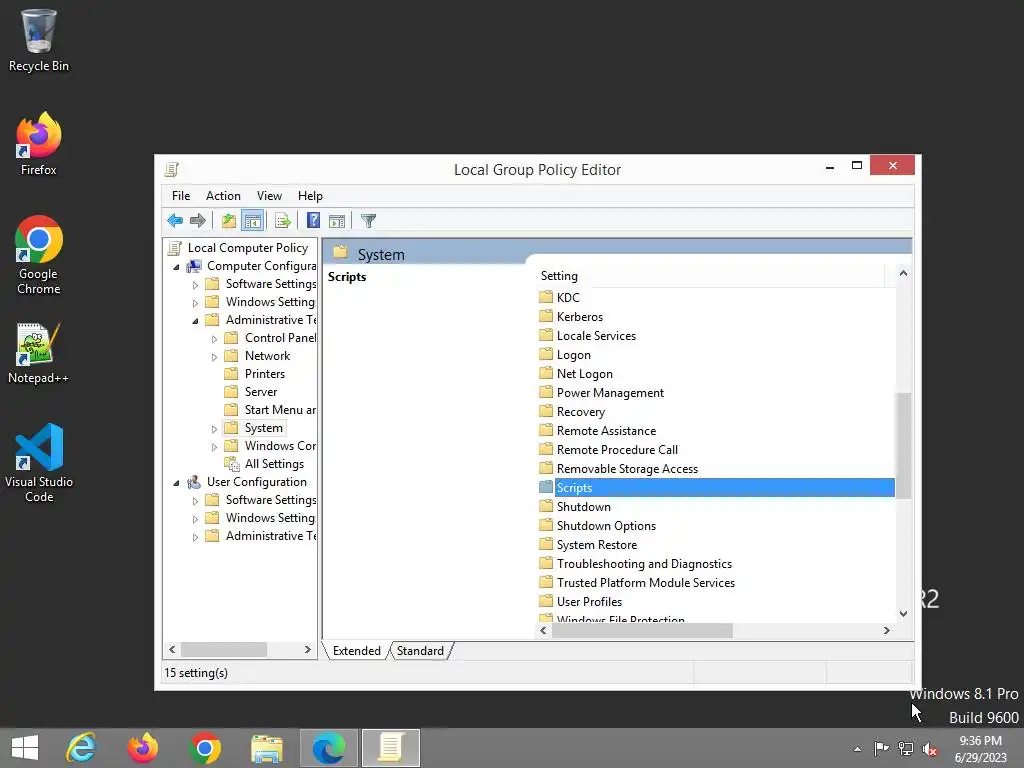Image resolution: width=1024 pixels, height=768 pixels.
Task: Select Start Menu and Taskbar tree item
Action: (x=280, y=409)
